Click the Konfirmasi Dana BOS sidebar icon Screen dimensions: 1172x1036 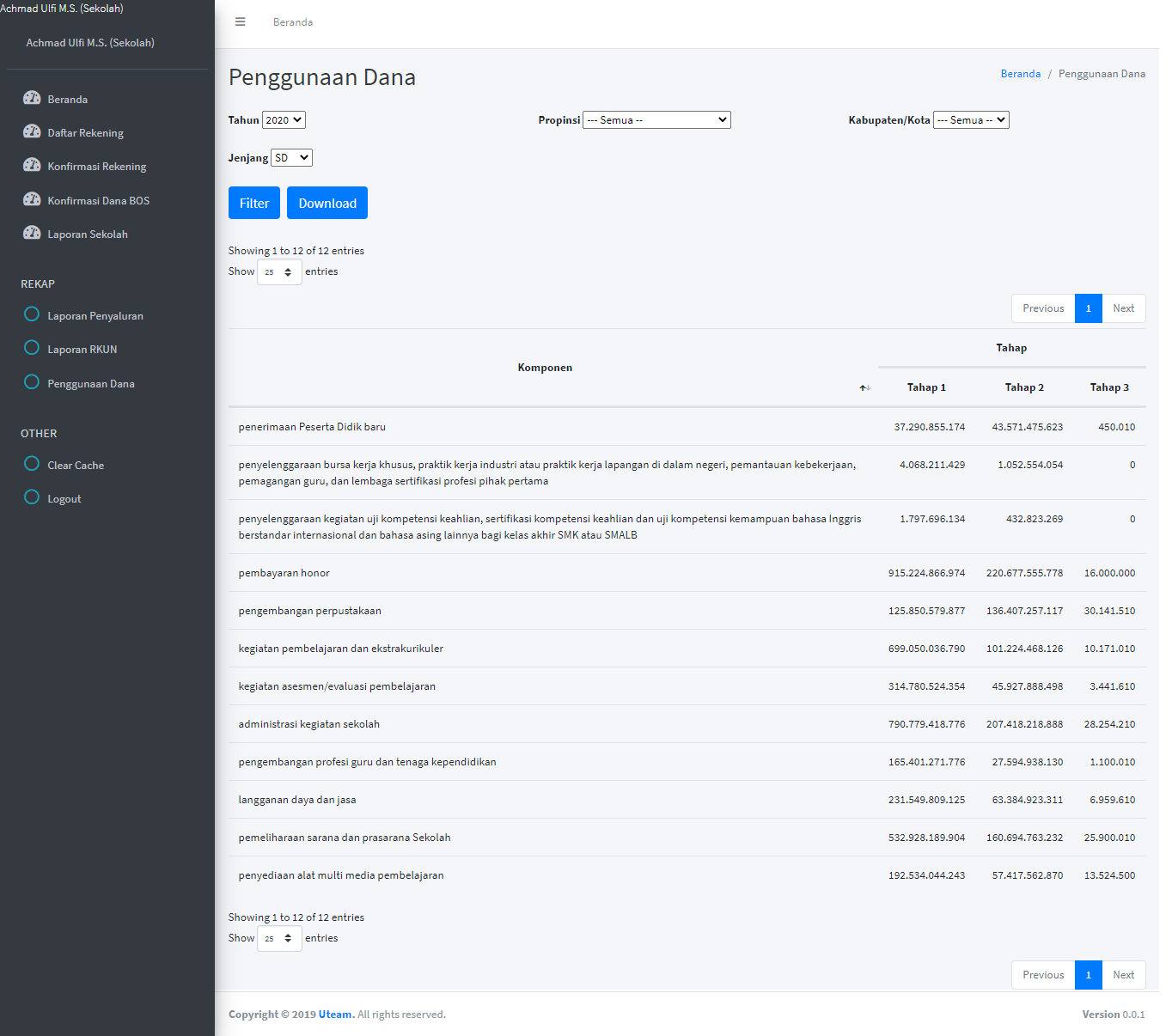tap(32, 198)
